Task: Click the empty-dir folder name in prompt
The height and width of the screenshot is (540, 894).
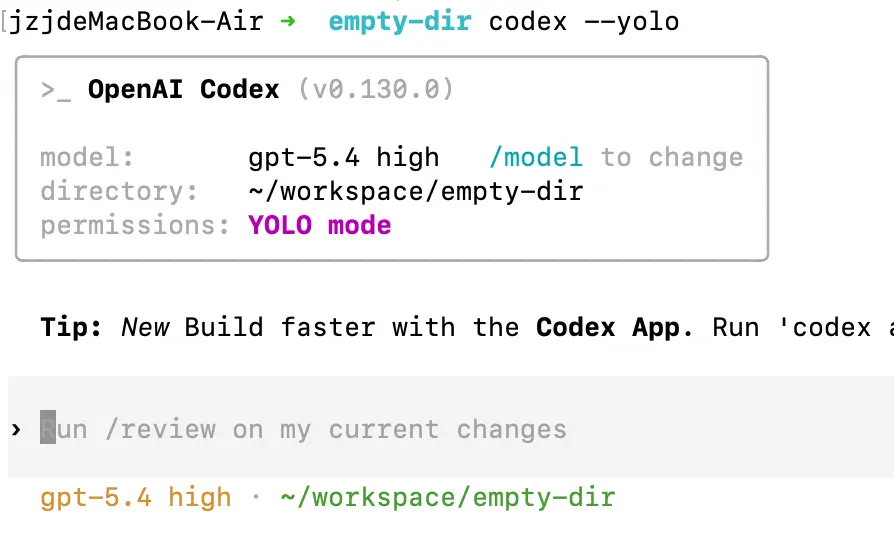Action: coord(400,22)
